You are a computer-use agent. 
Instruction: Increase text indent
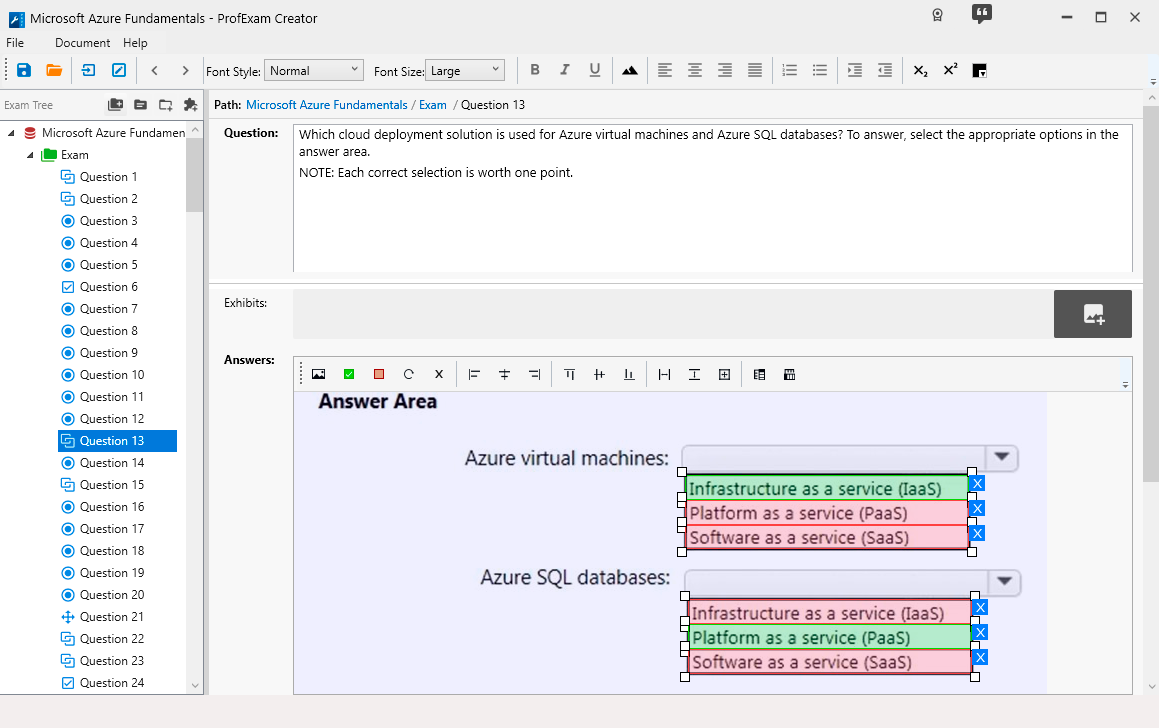tap(854, 70)
